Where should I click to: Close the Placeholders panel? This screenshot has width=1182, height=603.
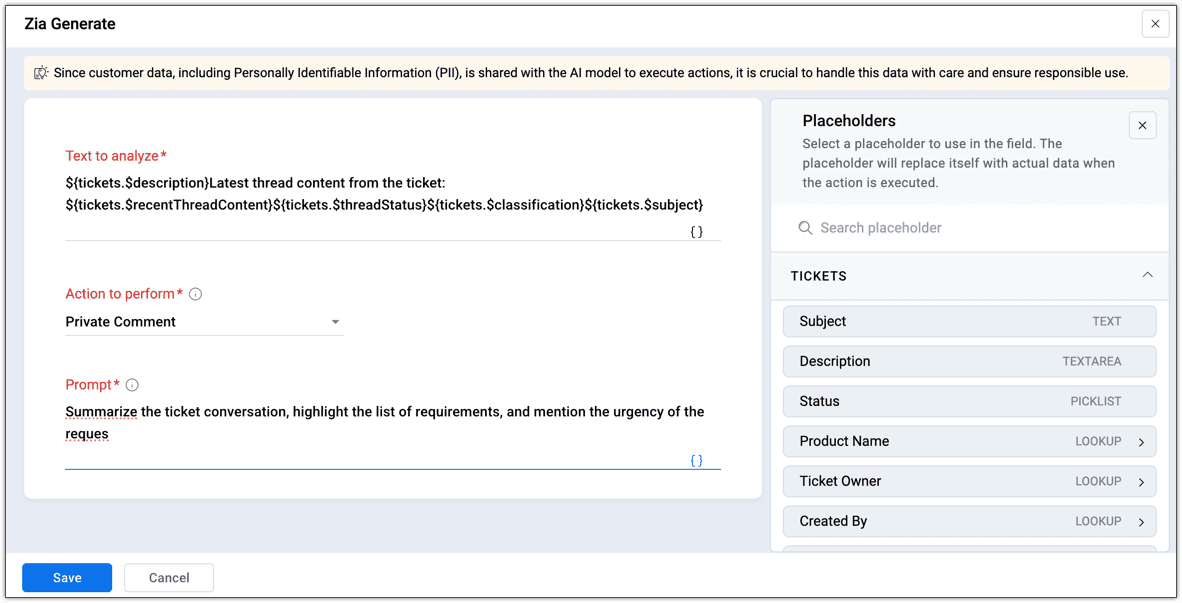[x=1142, y=125]
